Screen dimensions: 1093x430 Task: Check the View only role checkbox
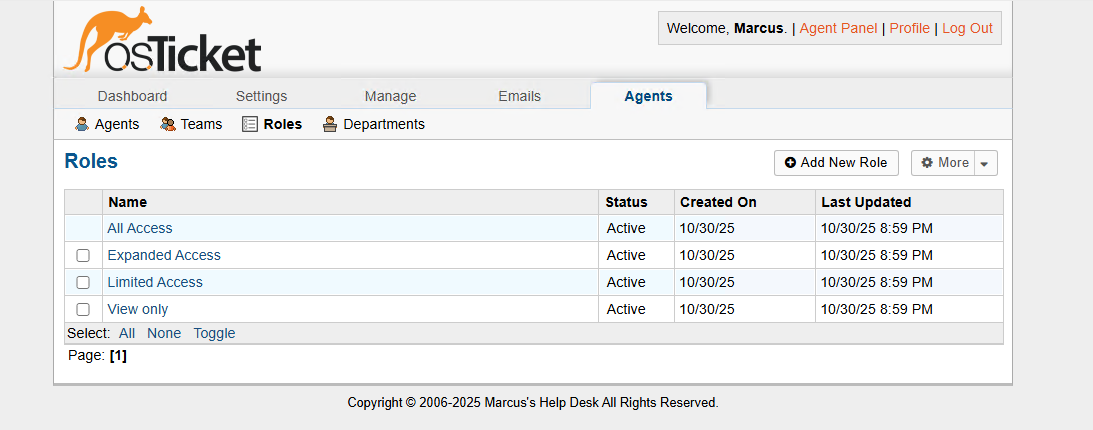point(83,310)
